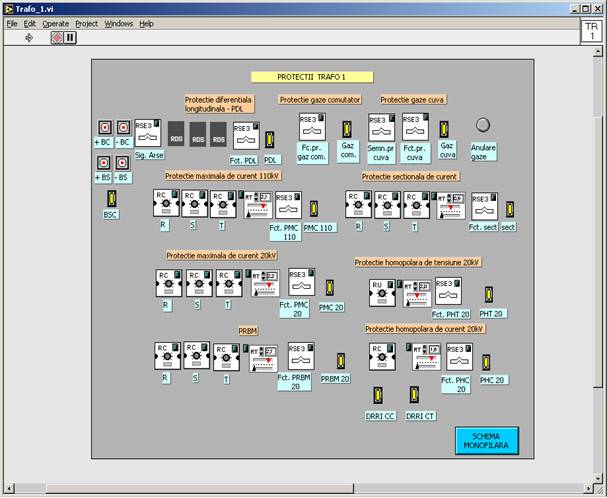The width and height of the screenshot is (607, 498).
Task: Click the DRRI CC yellow indicator
Action: click(x=378, y=395)
